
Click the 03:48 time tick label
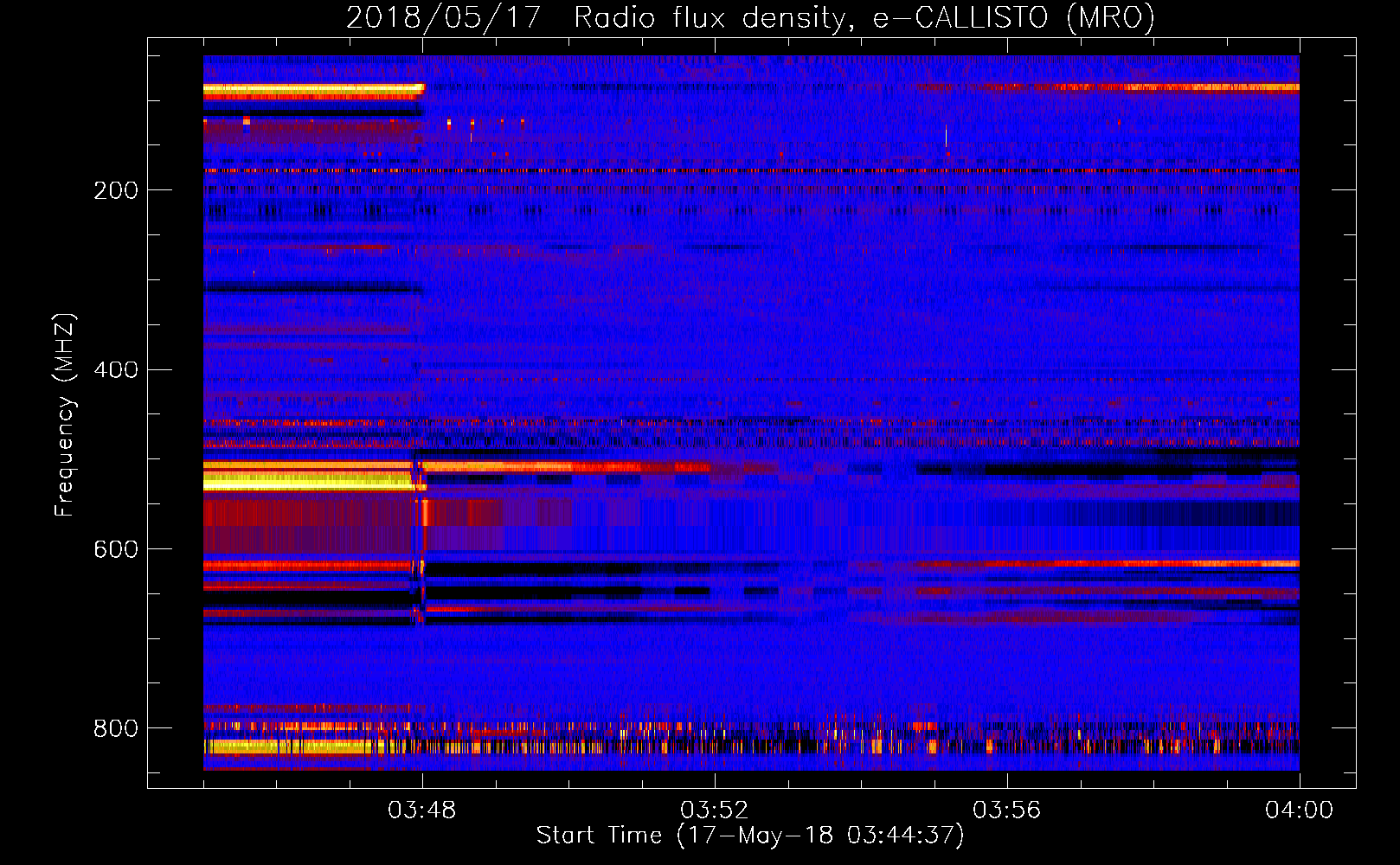point(422,811)
